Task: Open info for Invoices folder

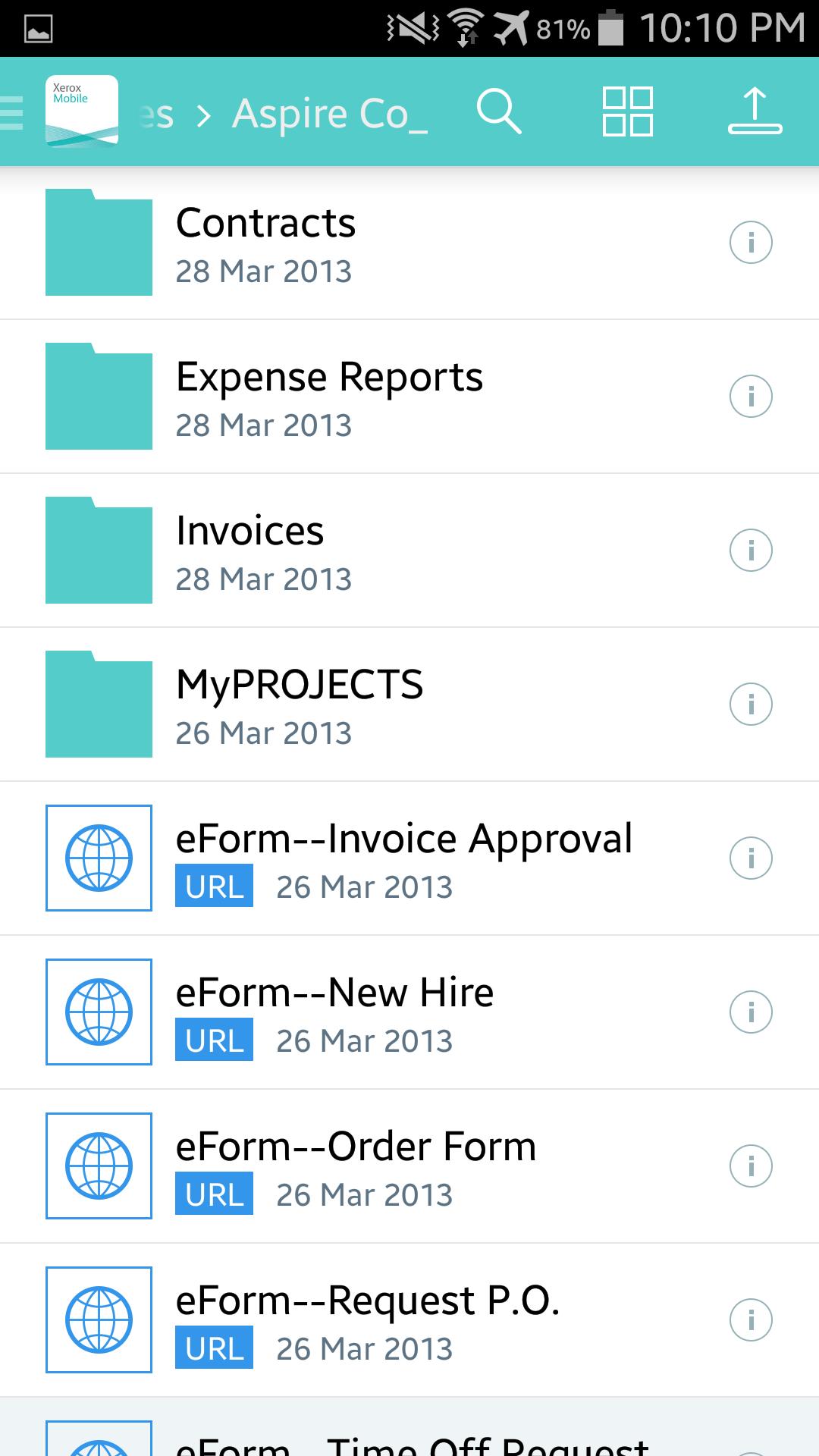Action: tap(750, 551)
